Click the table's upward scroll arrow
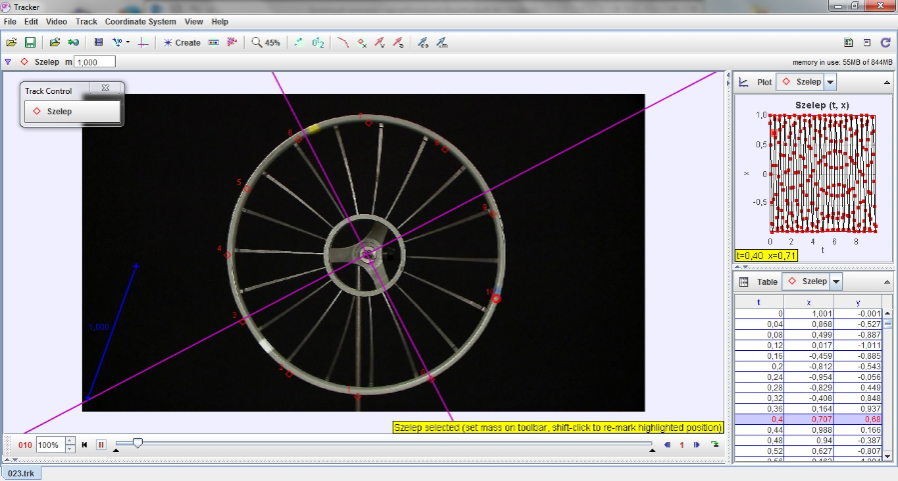The image size is (898, 481). pos(888,313)
